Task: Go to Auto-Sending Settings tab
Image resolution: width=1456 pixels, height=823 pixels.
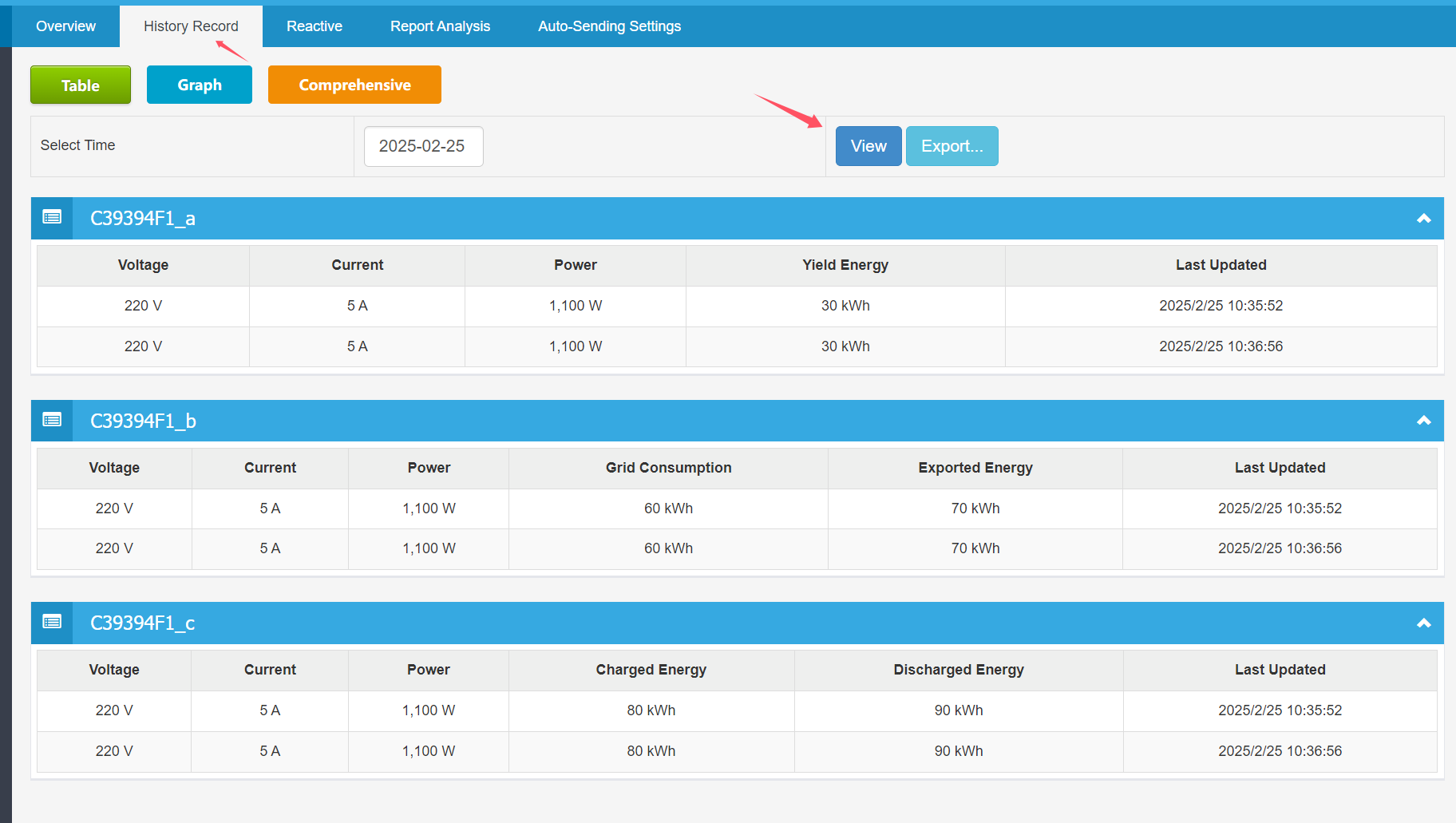Action: pos(609,26)
